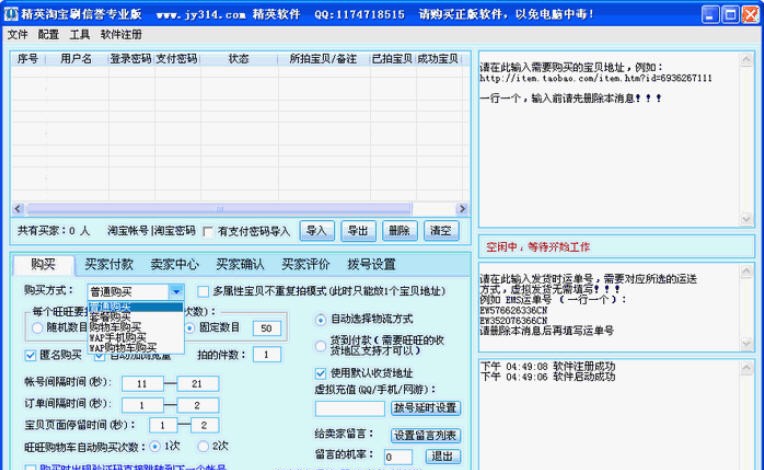Click 订单间隔时间 minimum field

142,405
